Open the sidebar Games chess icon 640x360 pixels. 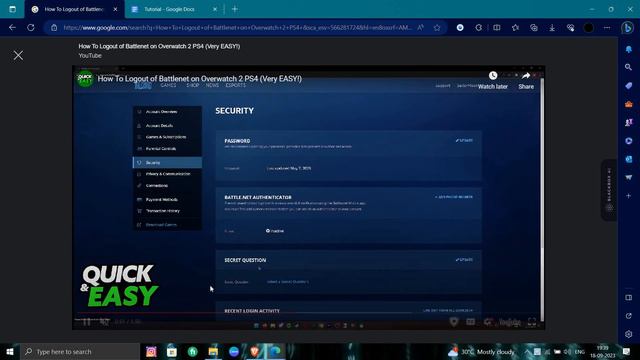tap(629, 122)
